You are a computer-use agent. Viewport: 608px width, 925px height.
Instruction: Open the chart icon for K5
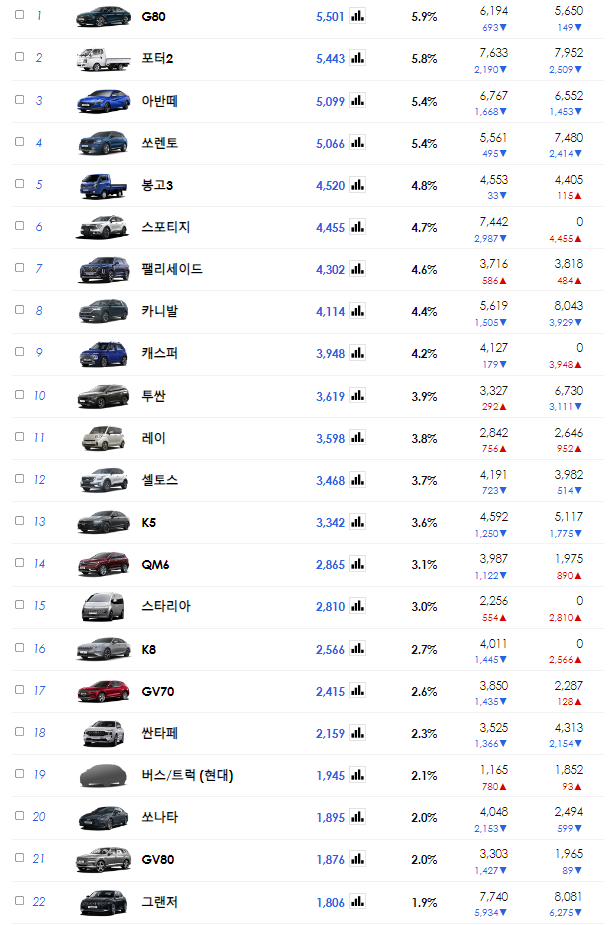357,522
